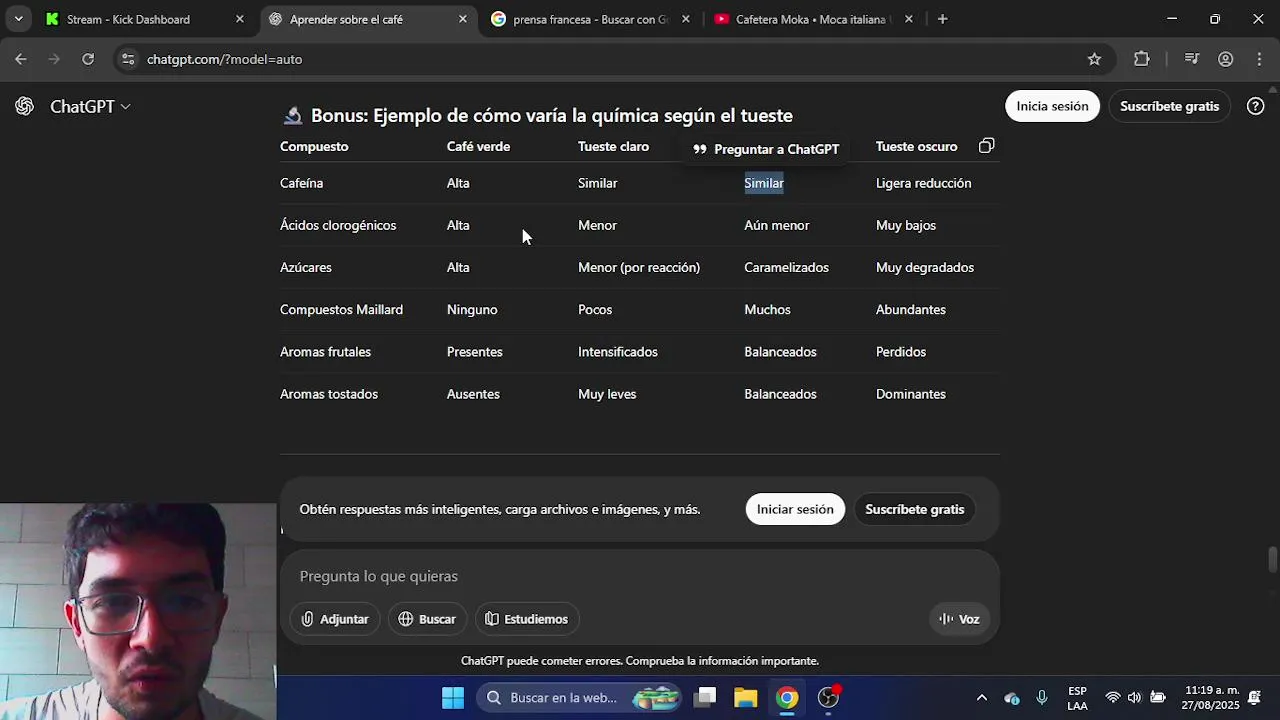Open OBS Studio from the taskbar
This screenshot has height=720, width=1280.
click(829, 698)
